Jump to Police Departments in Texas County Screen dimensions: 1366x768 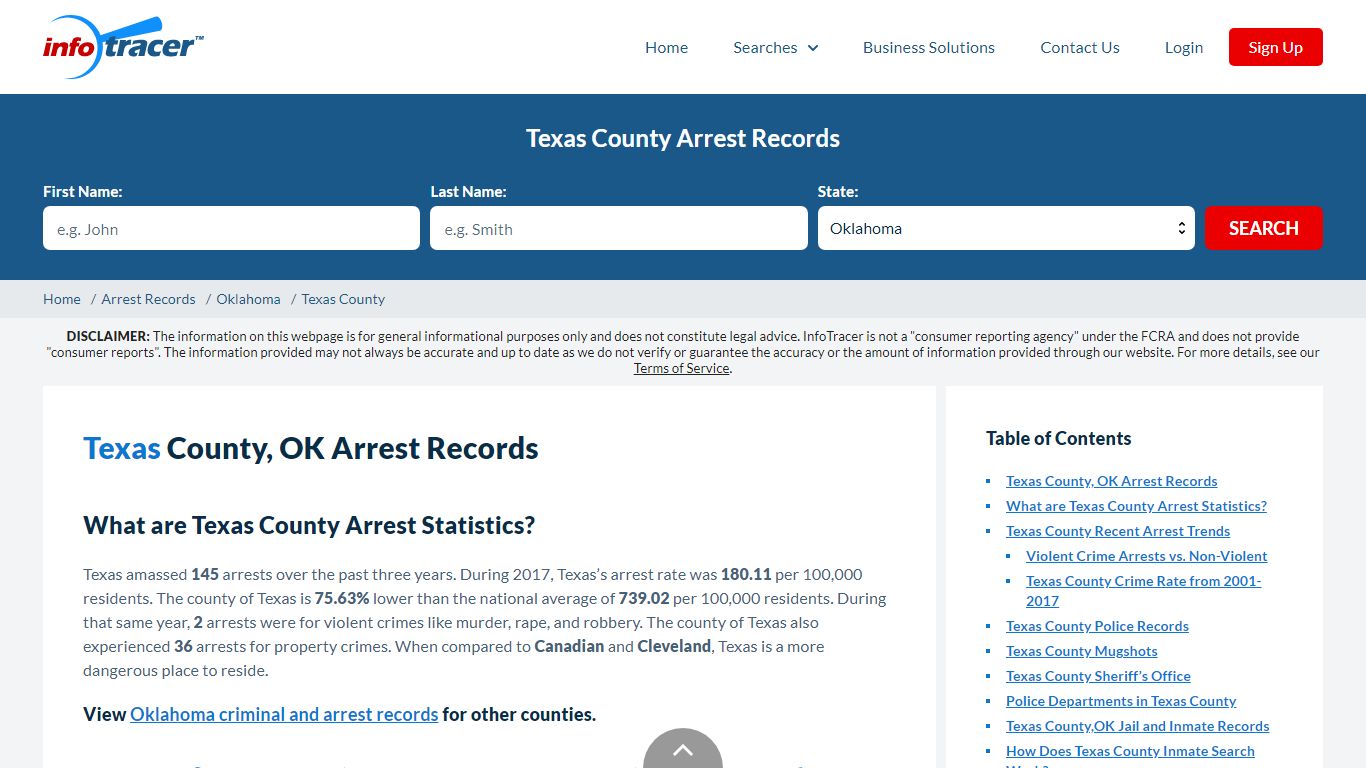[x=1121, y=701]
